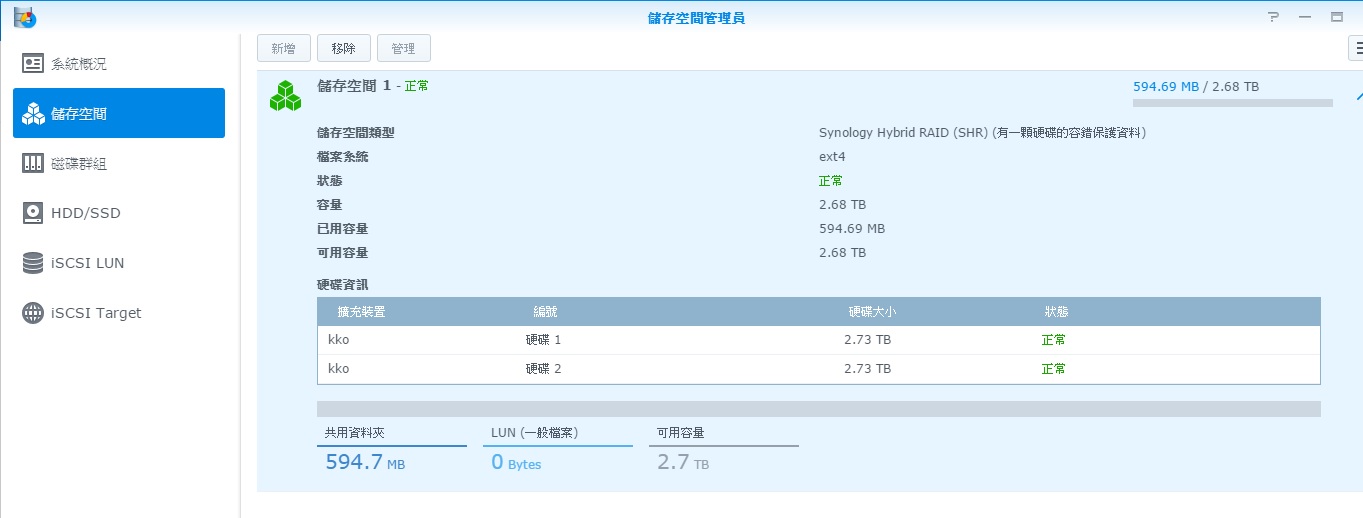This screenshot has width=1363, height=518.
Task: Click the ext4 file system value
Action: (832, 157)
